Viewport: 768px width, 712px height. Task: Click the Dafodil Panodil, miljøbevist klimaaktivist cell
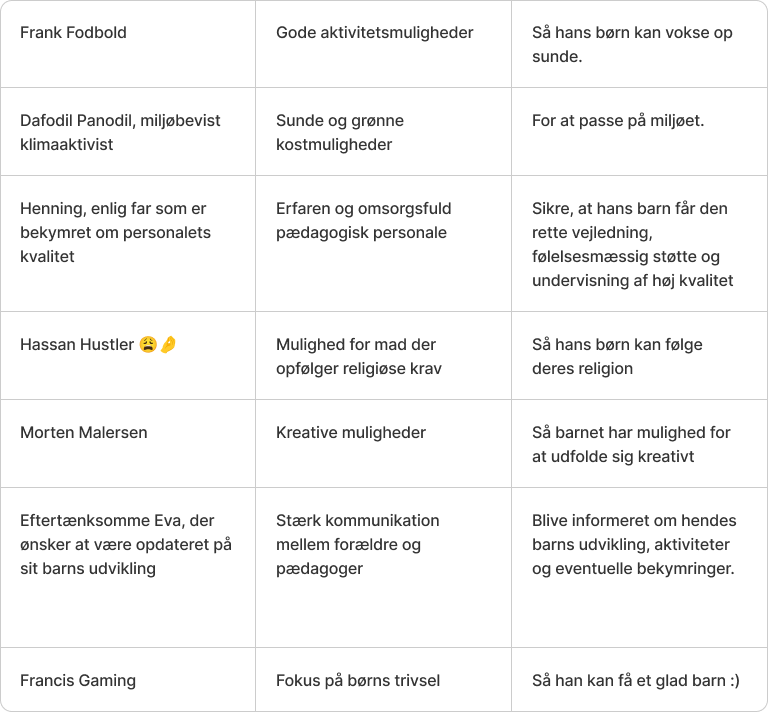click(128, 132)
